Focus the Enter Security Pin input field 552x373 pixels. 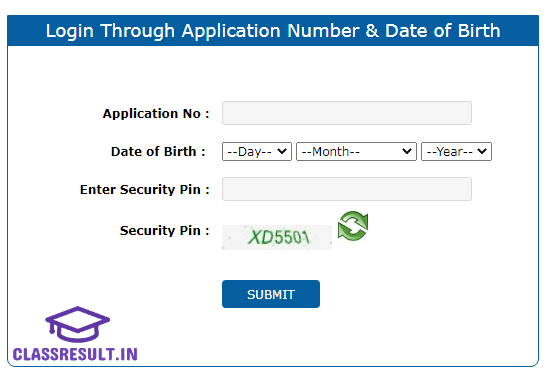click(347, 189)
